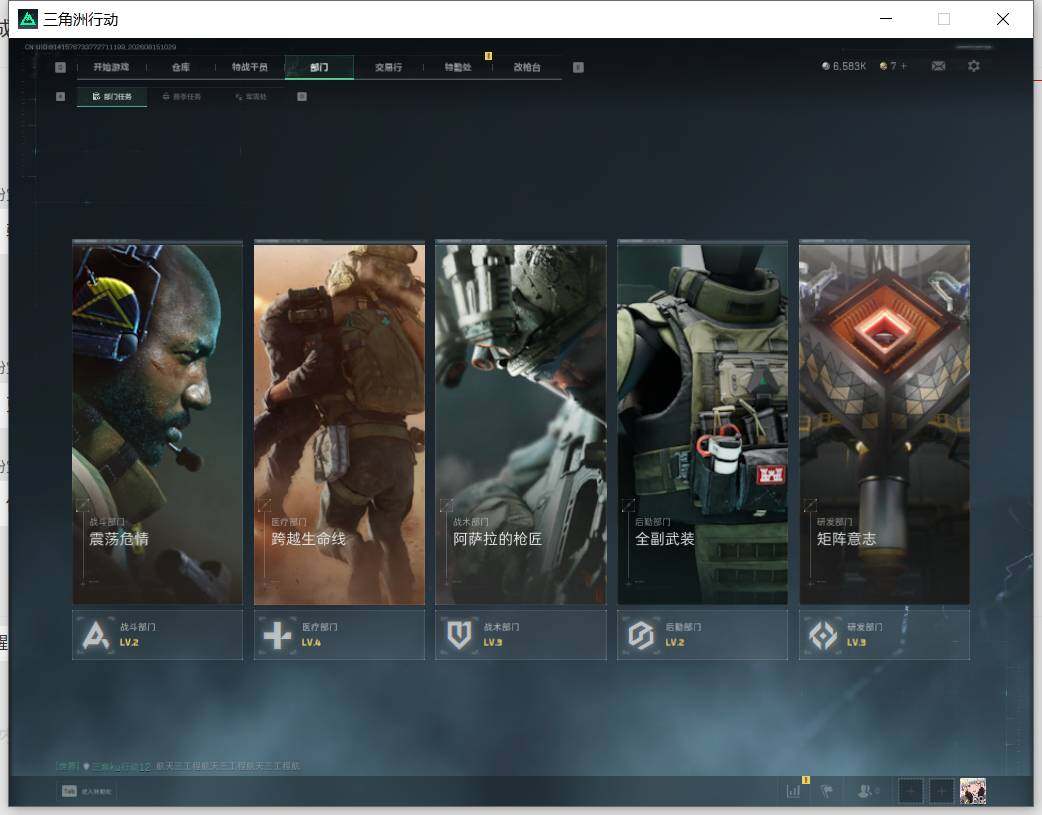Open the 开始游戏 tab
The image size is (1042, 815).
(111, 67)
